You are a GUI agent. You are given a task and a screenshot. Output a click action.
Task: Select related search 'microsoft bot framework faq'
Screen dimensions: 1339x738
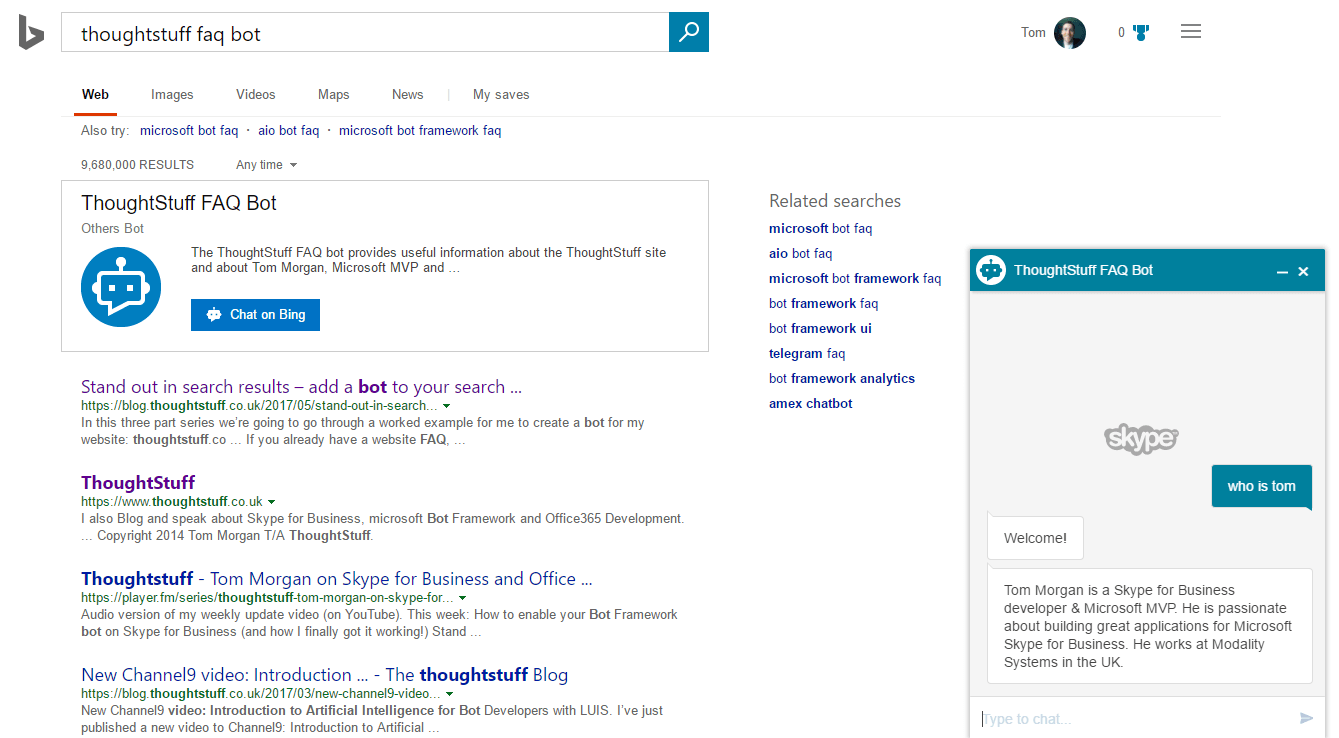855,279
